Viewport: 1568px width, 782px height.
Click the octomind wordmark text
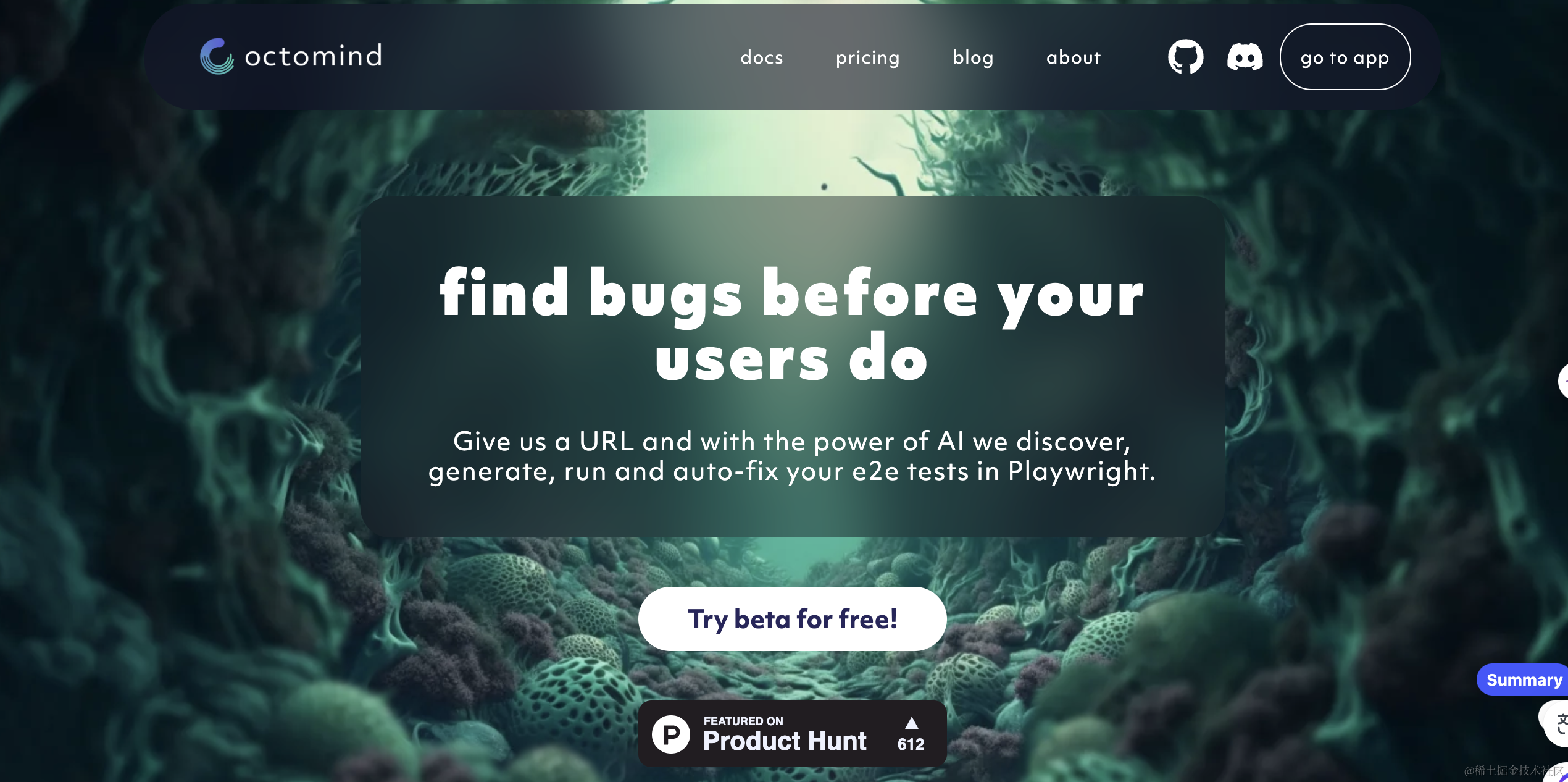(314, 56)
